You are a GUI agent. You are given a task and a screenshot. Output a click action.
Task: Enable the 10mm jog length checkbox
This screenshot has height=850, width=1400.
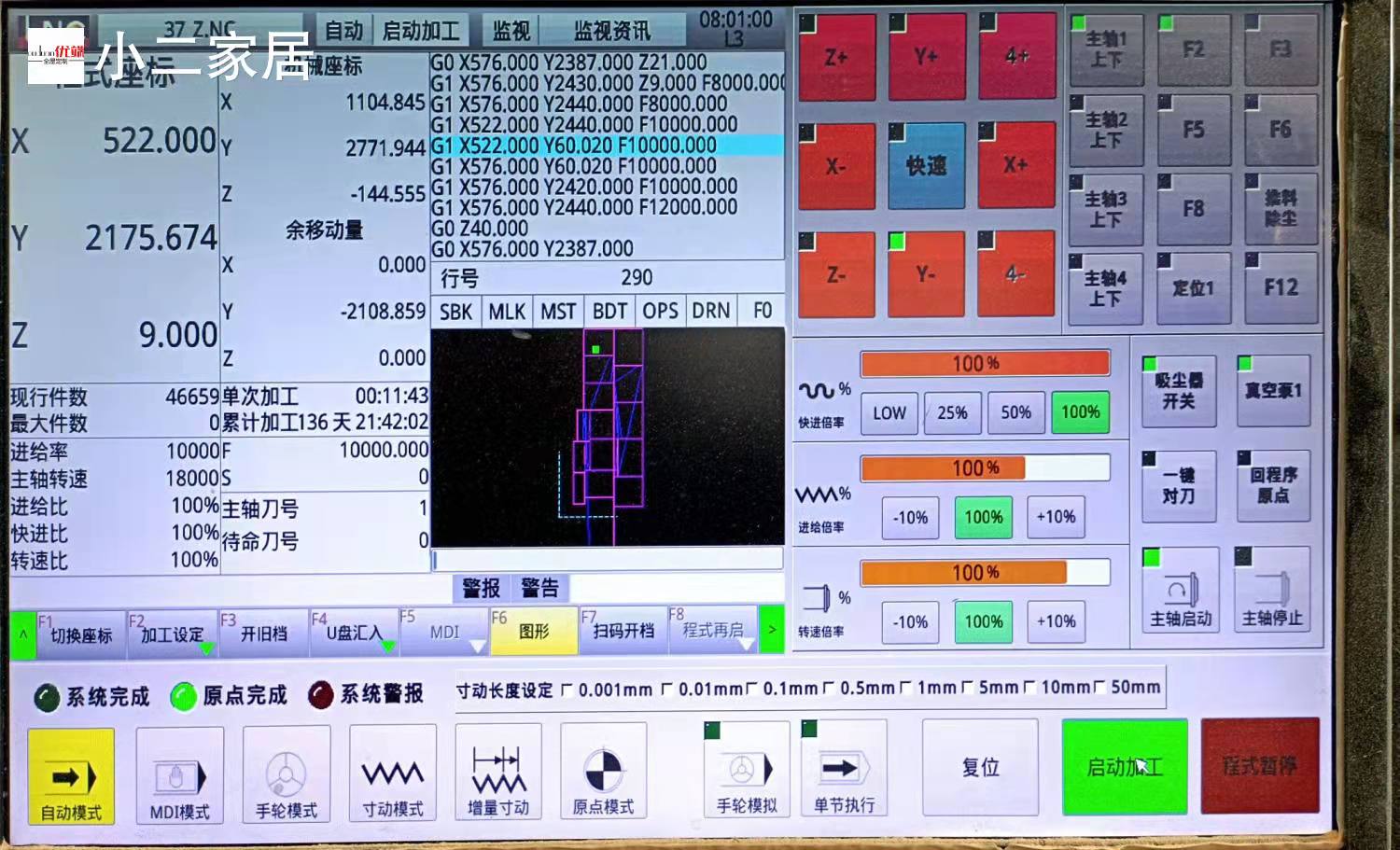1031,689
